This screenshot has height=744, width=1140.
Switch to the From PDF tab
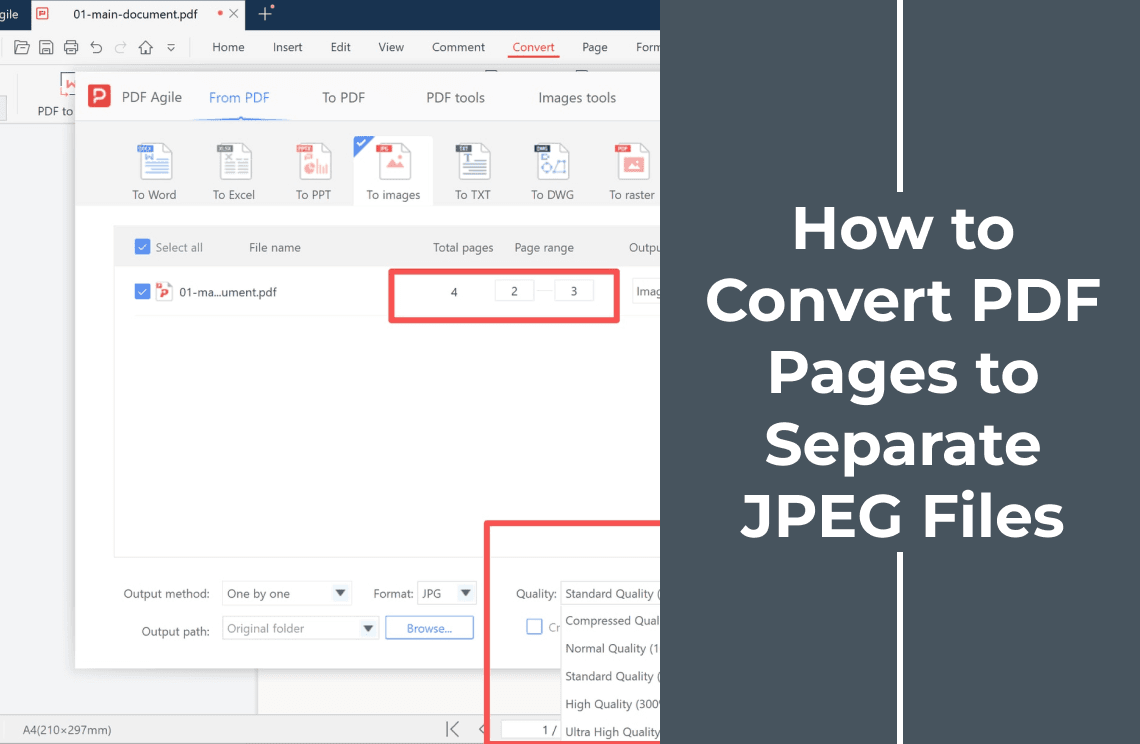[x=239, y=97]
